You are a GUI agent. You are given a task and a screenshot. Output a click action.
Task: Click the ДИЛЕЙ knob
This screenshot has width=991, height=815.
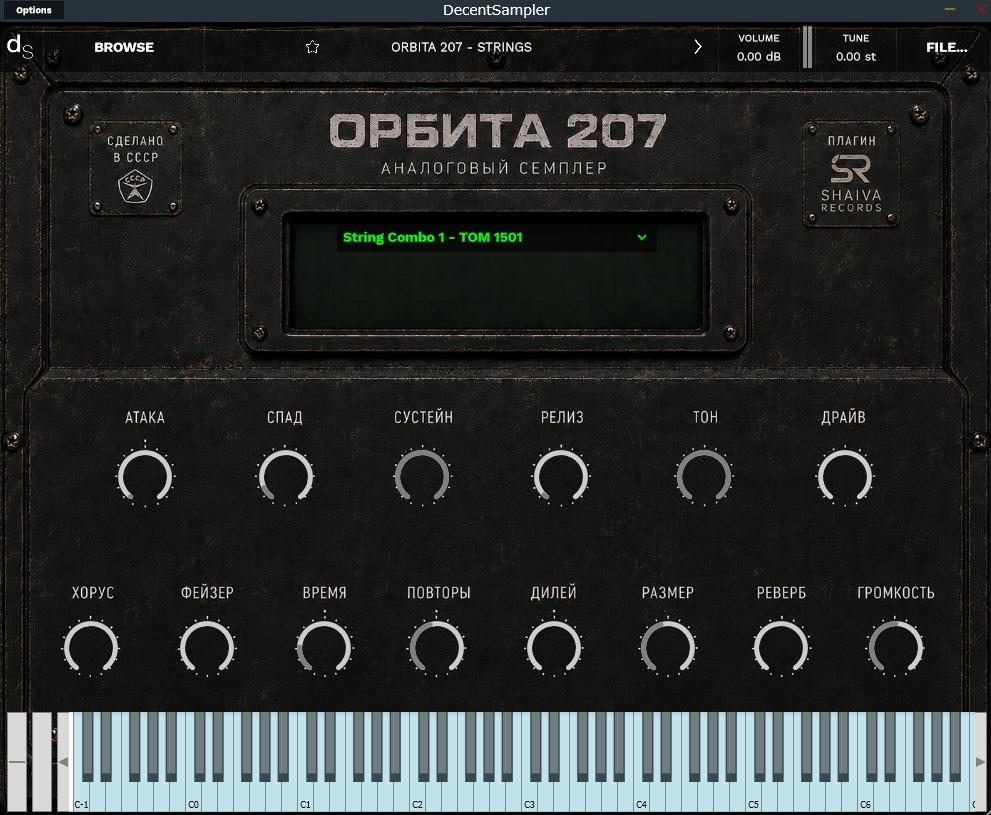[554, 648]
